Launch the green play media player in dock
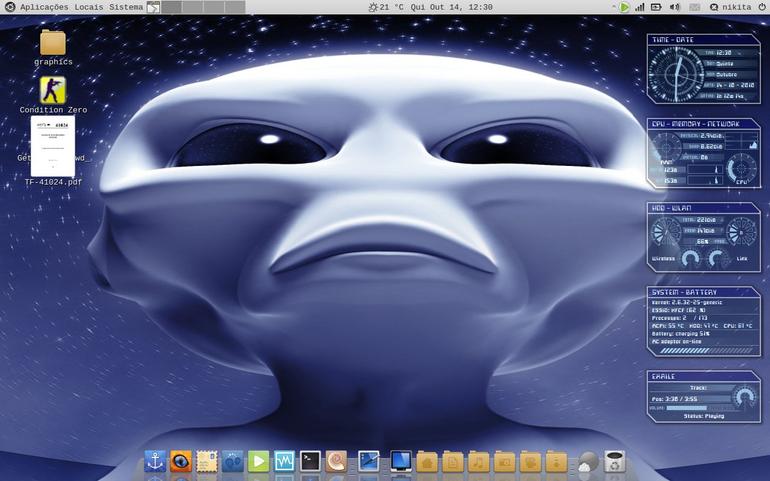This screenshot has height=481, width=770. (x=258, y=462)
